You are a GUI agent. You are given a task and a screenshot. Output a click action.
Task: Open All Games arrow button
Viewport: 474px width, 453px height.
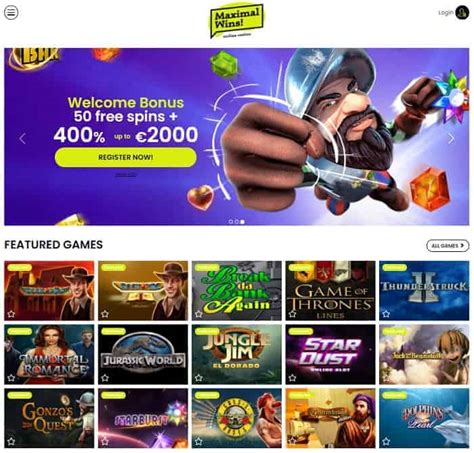(x=448, y=246)
